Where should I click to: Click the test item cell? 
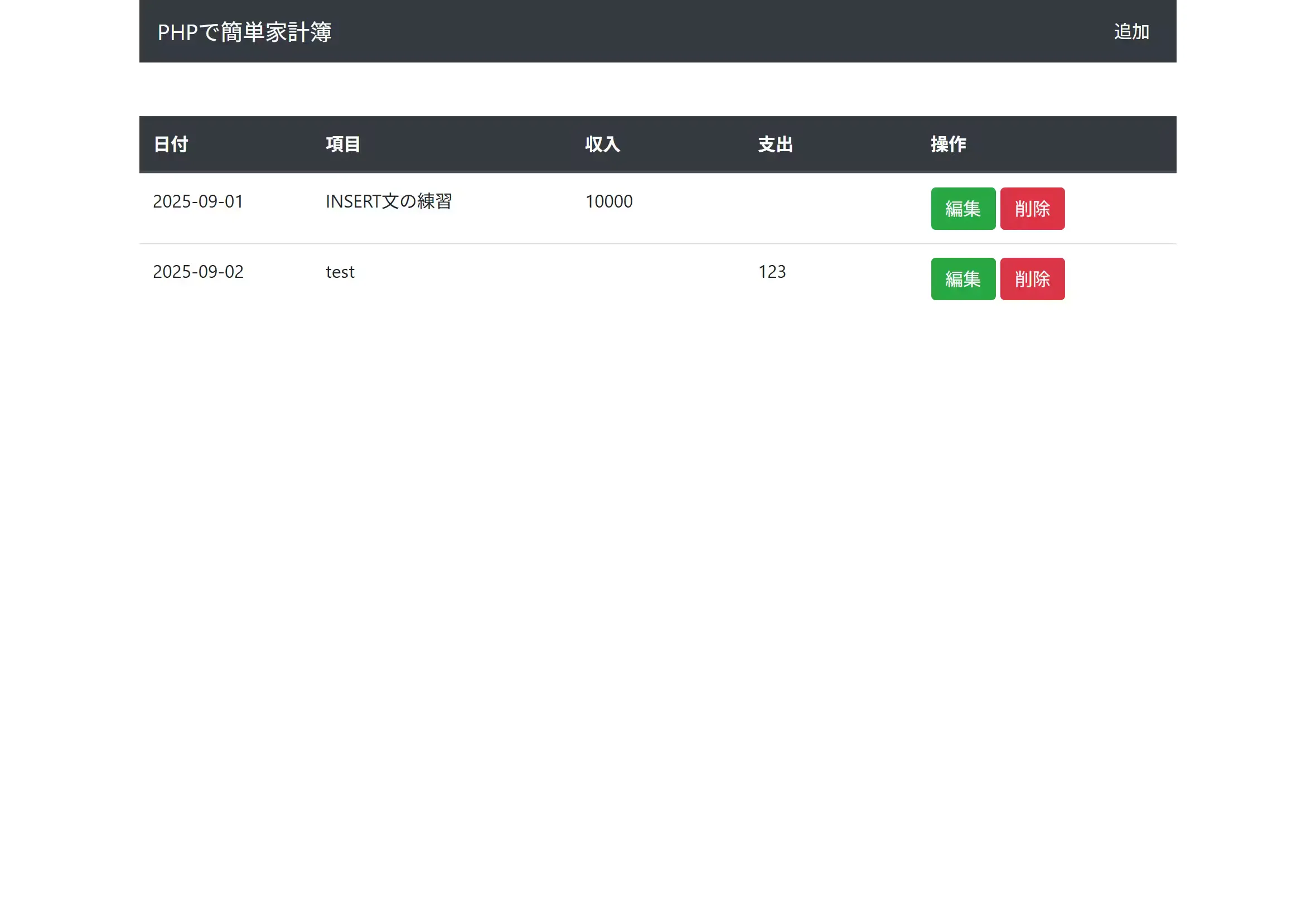[x=340, y=272]
